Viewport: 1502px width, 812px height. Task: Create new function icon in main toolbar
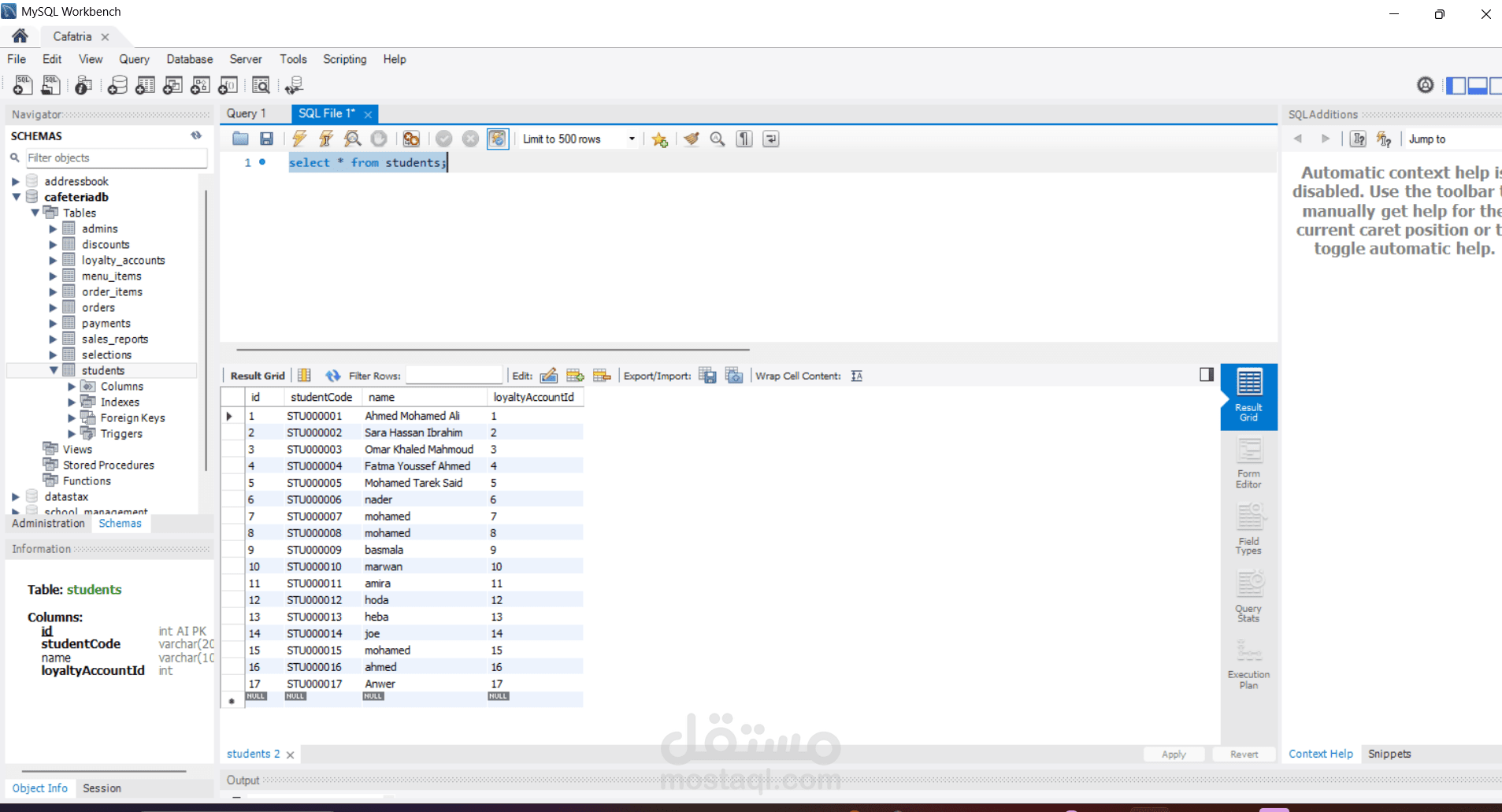(228, 85)
